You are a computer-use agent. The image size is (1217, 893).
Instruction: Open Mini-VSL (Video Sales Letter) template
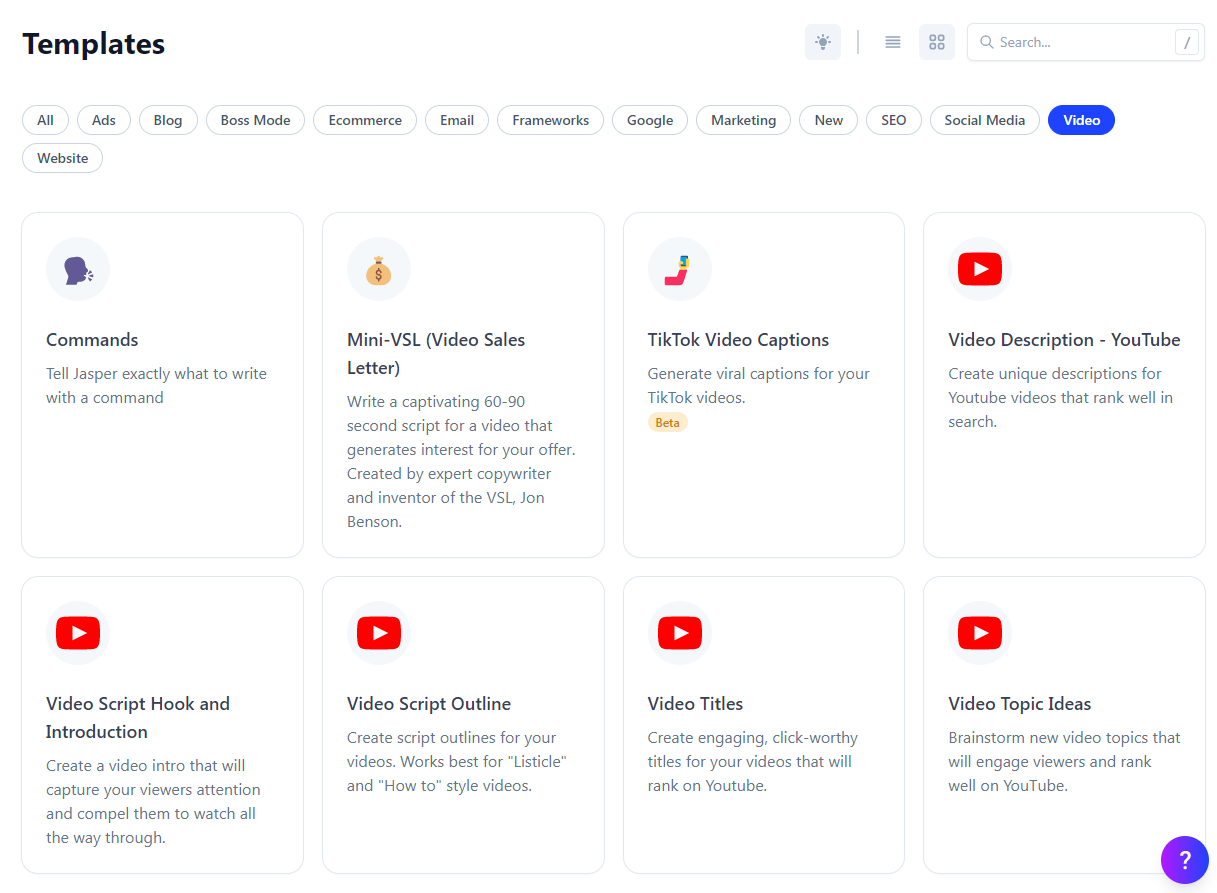tap(436, 354)
